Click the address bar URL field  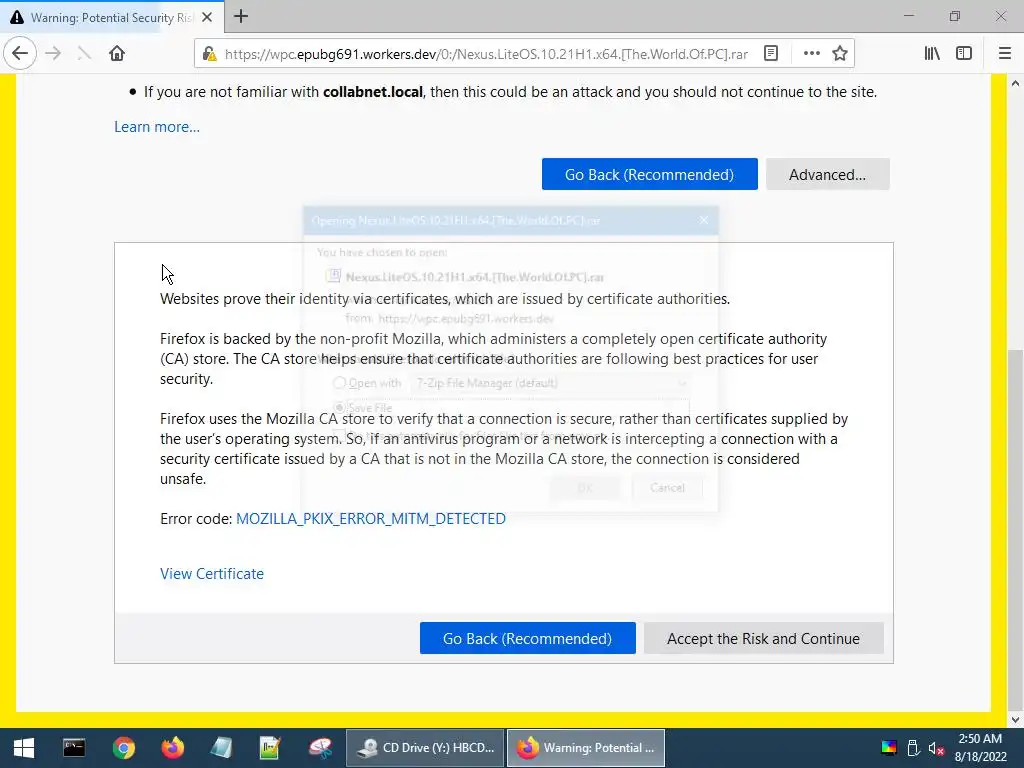click(486, 54)
